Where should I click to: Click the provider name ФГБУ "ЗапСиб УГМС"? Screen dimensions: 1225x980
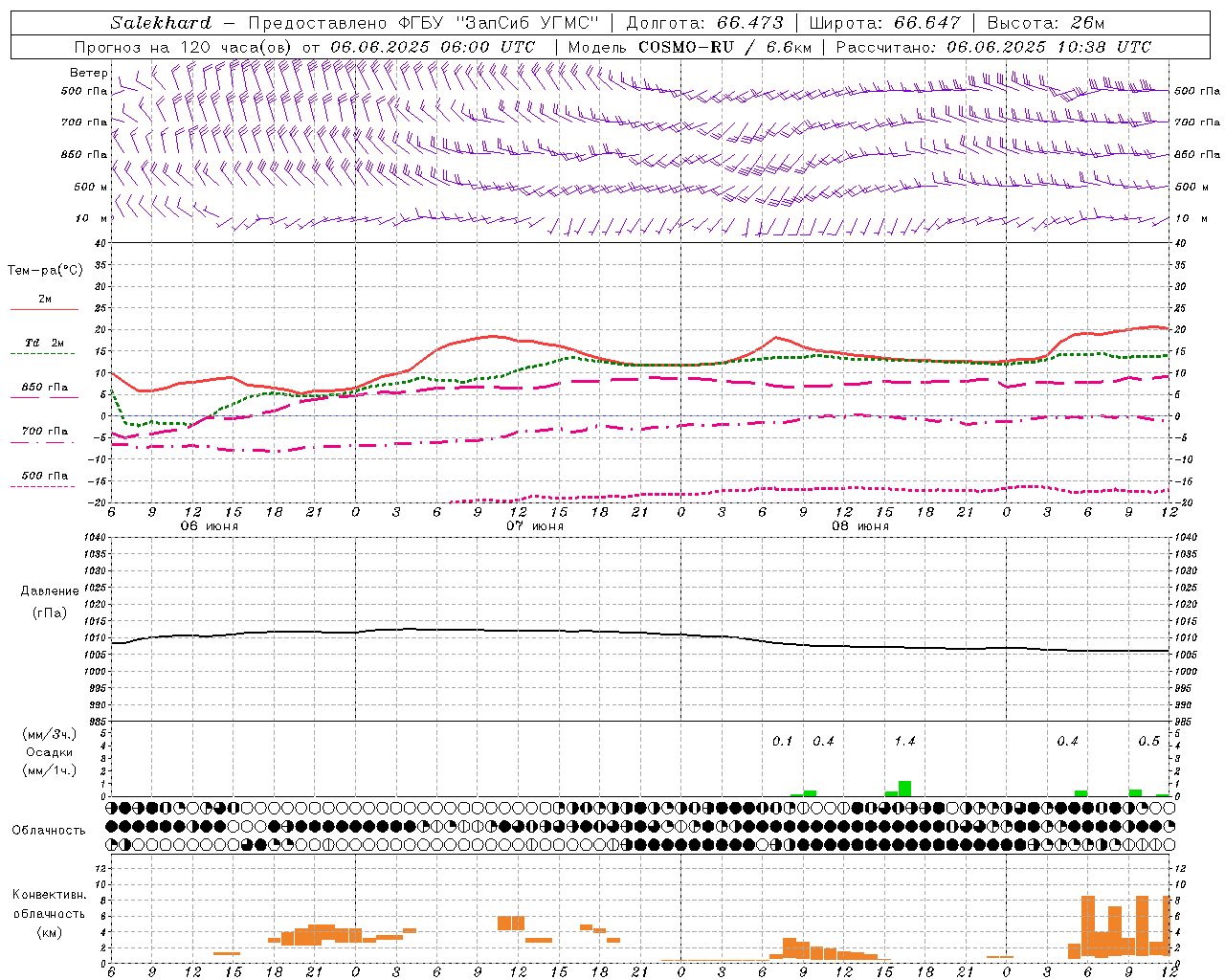[x=499, y=23]
